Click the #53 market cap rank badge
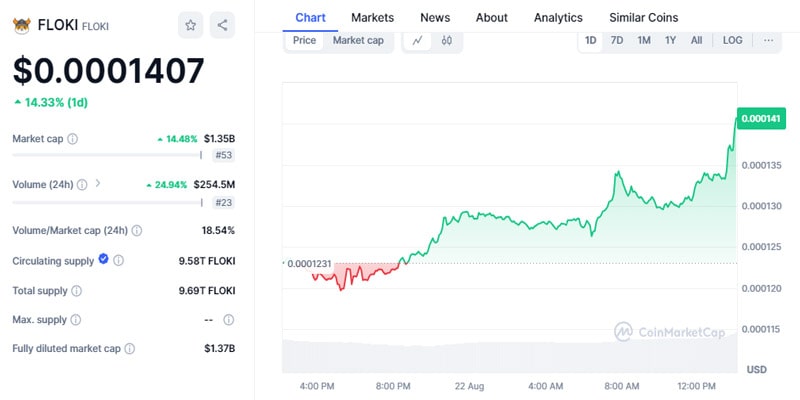 click(x=224, y=155)
